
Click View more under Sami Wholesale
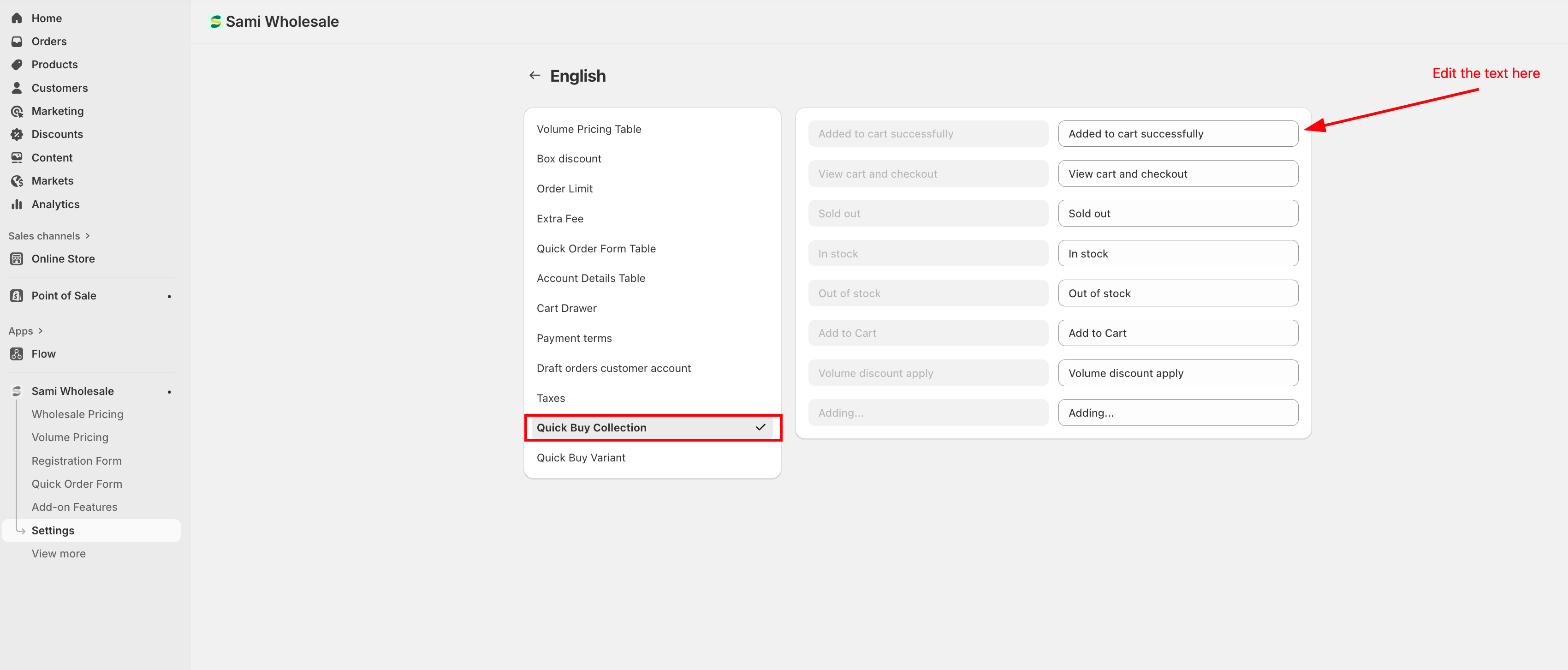point(59,554)
